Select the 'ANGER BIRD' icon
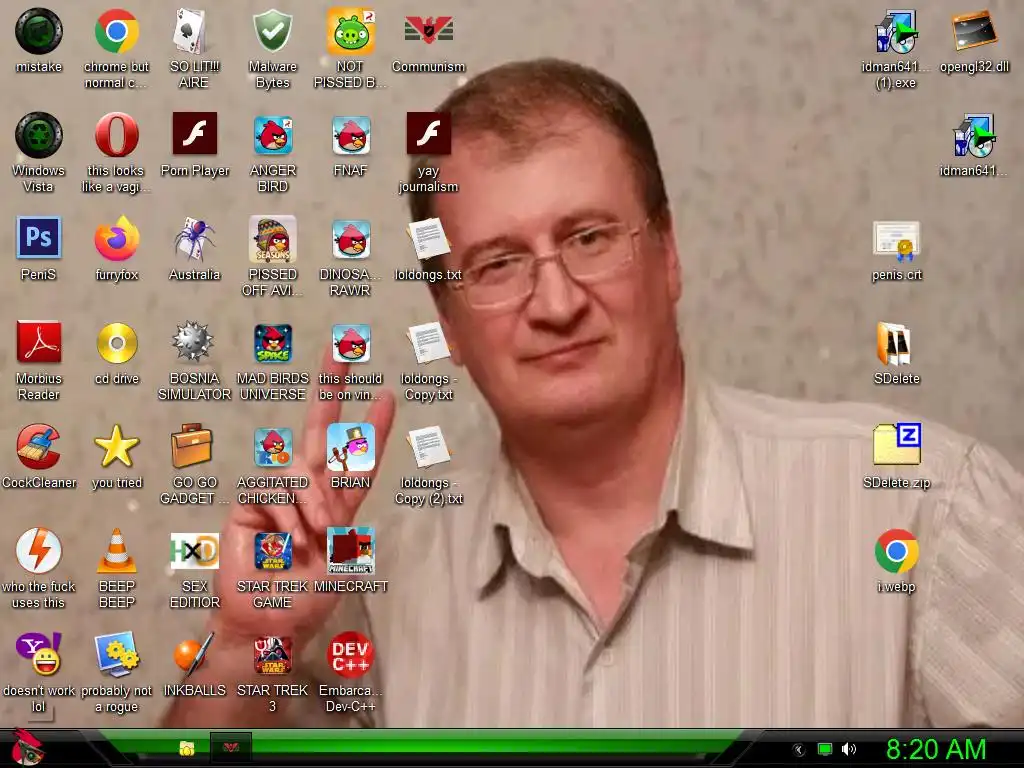1024x768 pixels. click(273, 135)
